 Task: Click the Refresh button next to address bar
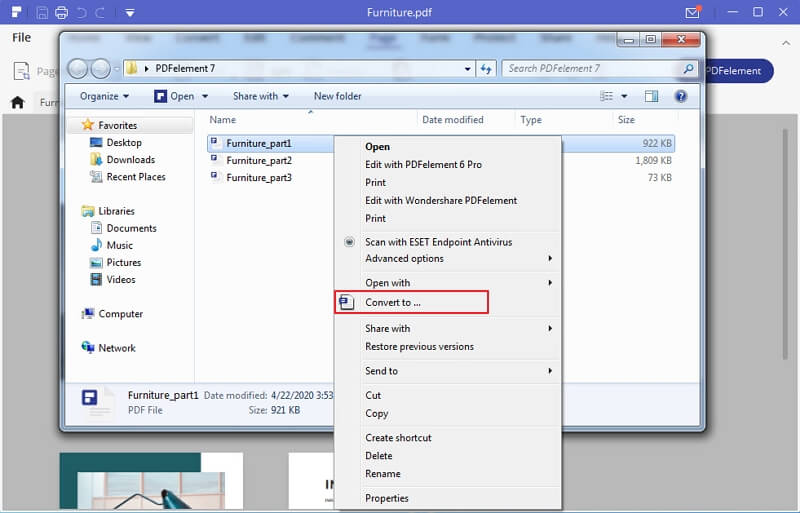click(x=486, y=68)
